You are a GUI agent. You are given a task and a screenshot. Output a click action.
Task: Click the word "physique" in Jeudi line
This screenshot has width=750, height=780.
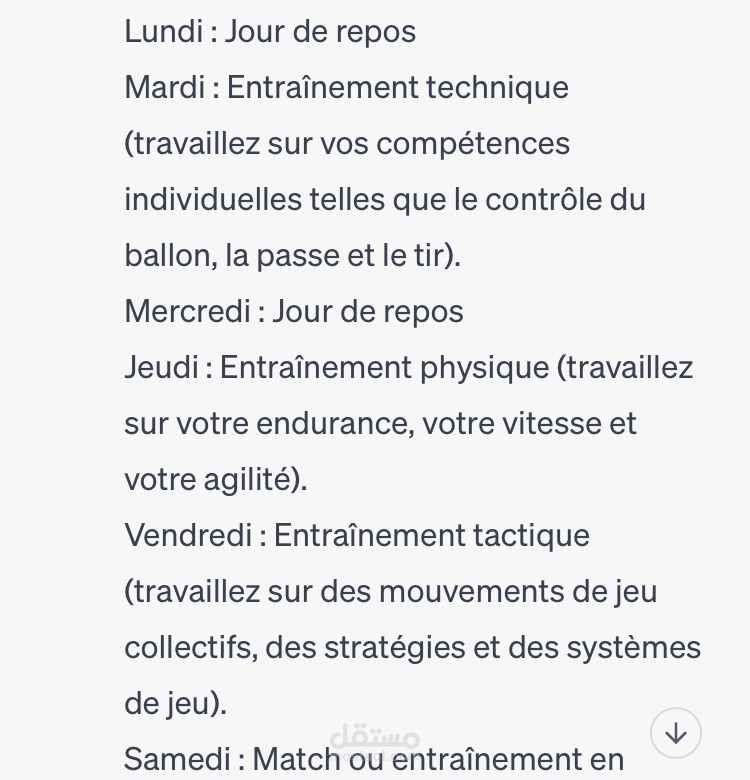(484, 368)
